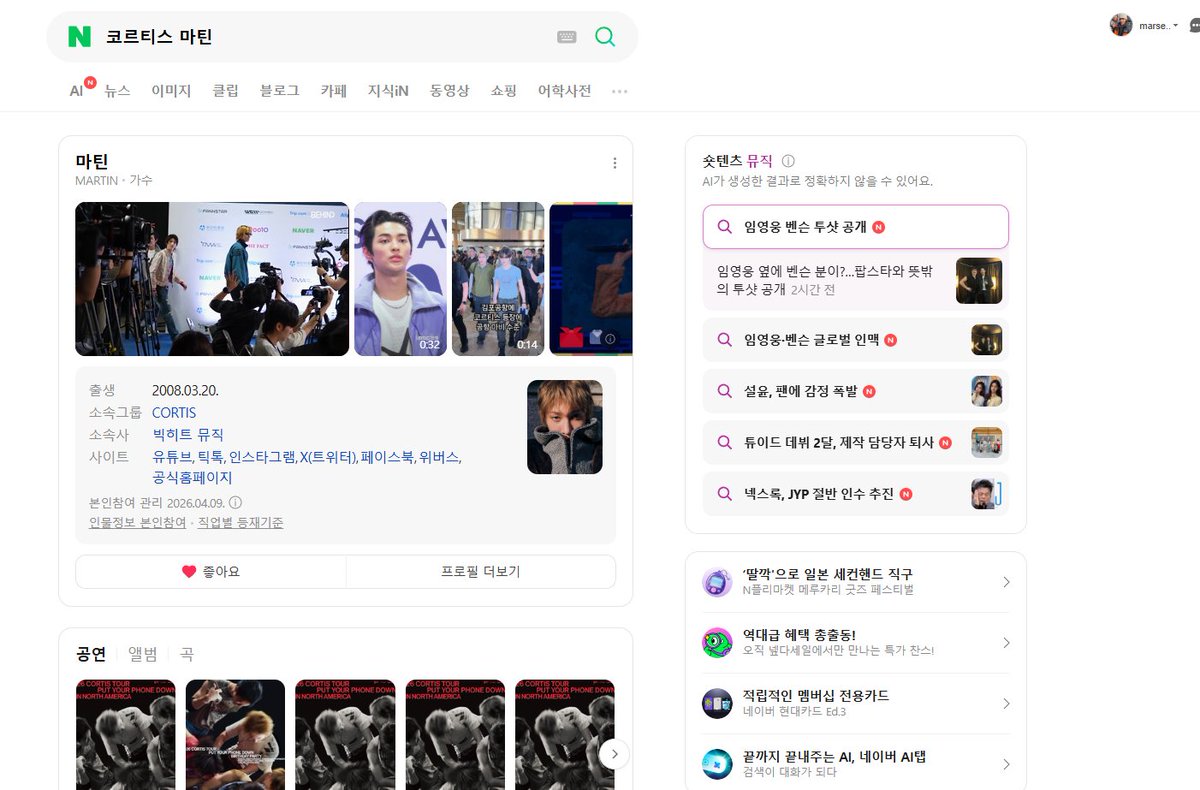The image size is (1200, 790).
Task: Play the 0:14 airport video thumbnail
Action: click(498, 279)
